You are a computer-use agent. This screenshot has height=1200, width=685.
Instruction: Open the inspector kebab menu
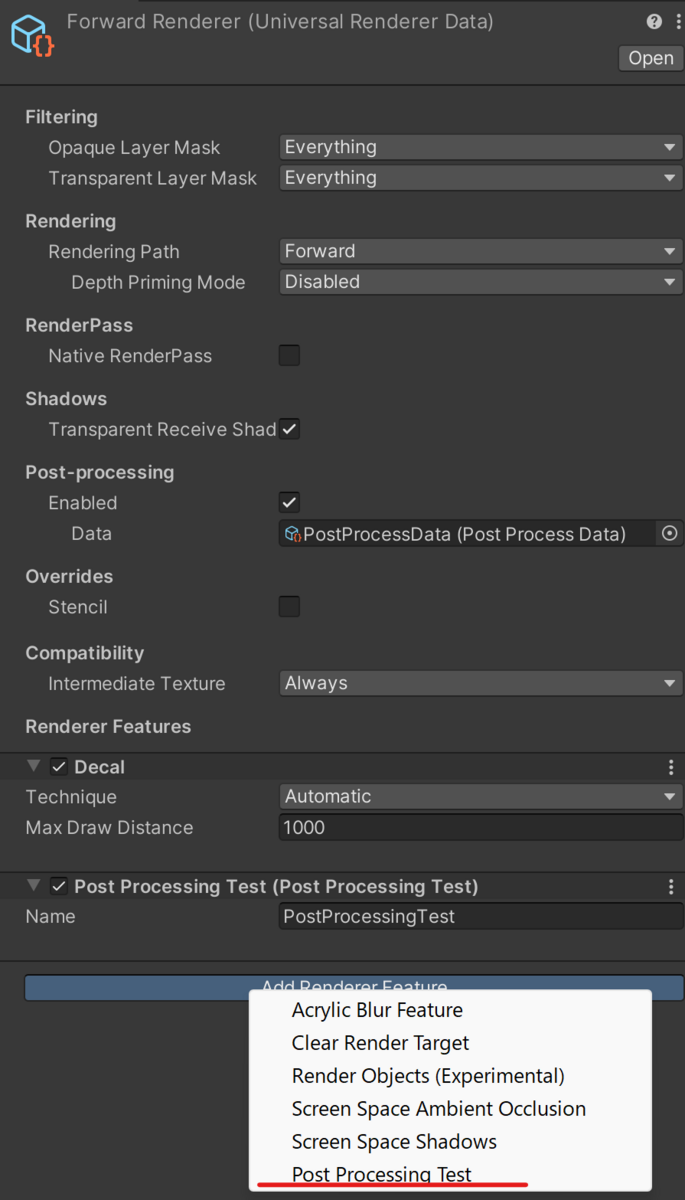678,21
